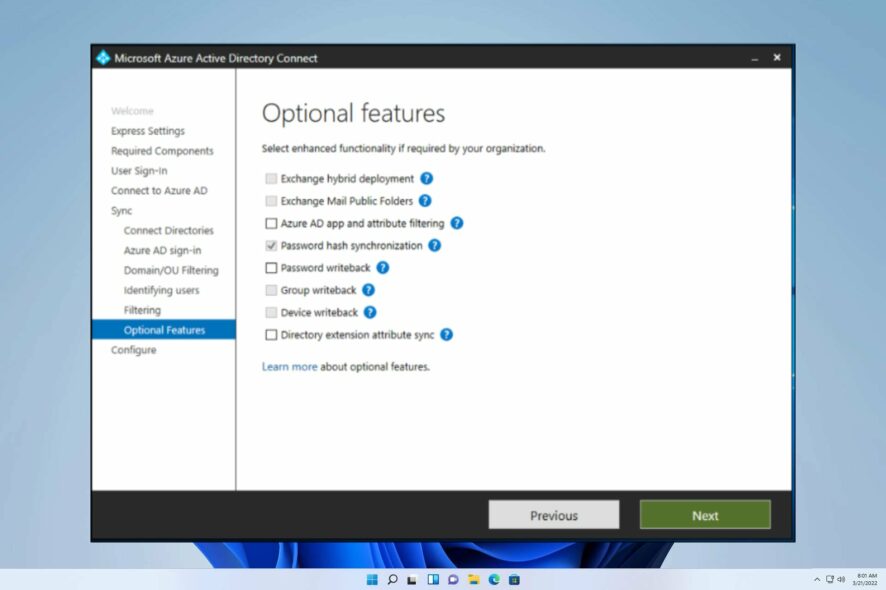Enable Directory extension attribute sync
The width and height of the screenshot is (886, 590).
coord(271,335)
